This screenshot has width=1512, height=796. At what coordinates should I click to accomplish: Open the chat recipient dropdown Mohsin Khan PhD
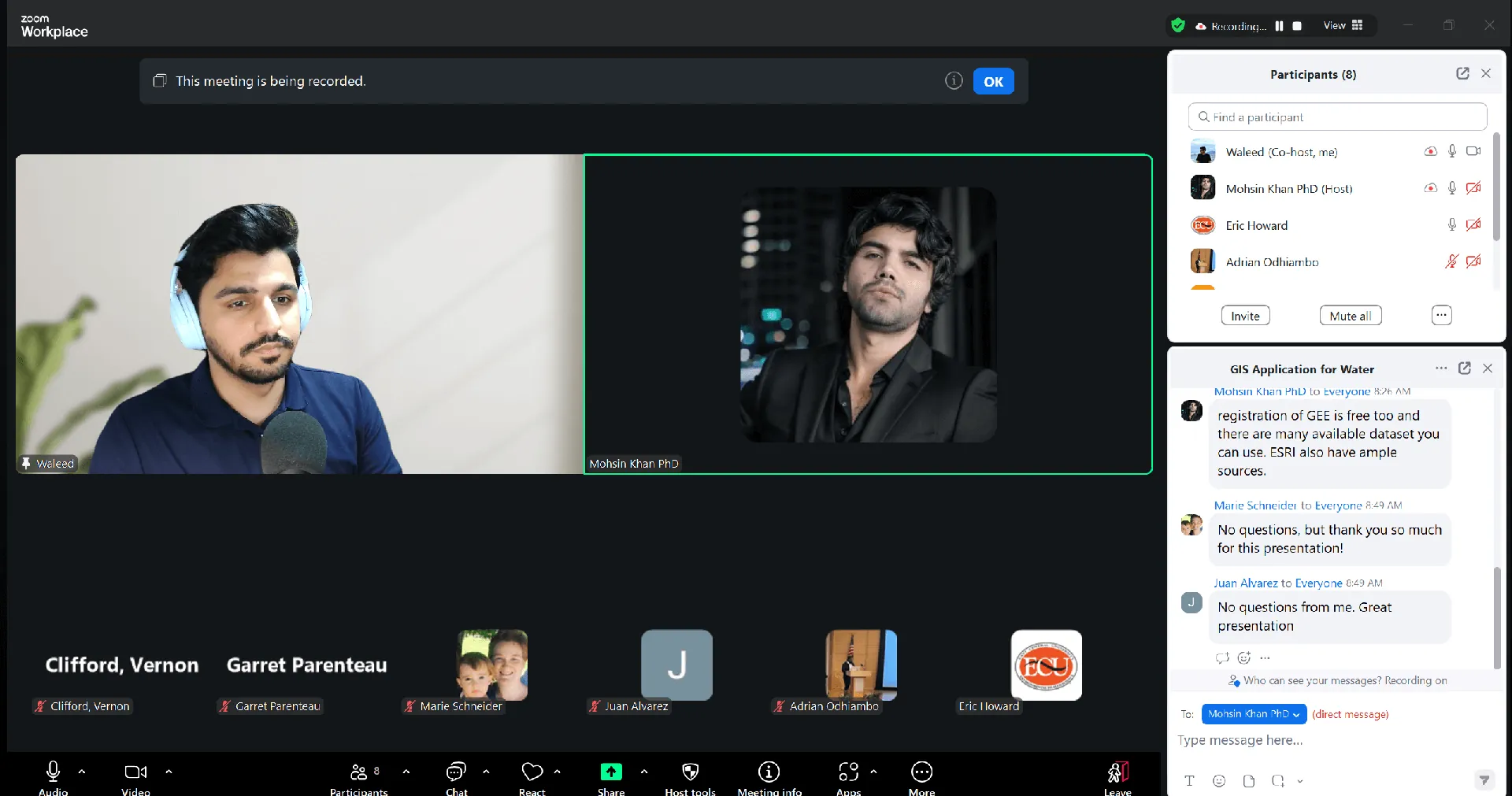pos(1254,714)
